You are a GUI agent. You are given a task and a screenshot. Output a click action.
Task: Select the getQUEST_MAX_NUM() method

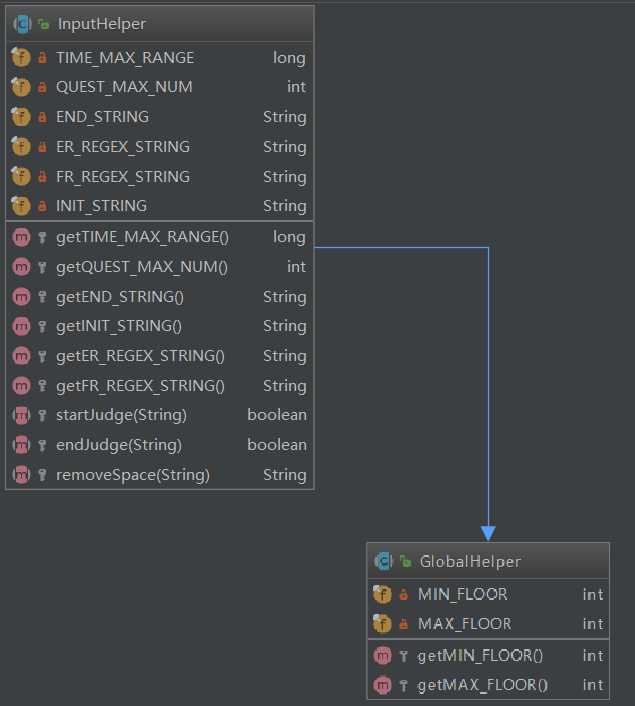click(142, 267)
